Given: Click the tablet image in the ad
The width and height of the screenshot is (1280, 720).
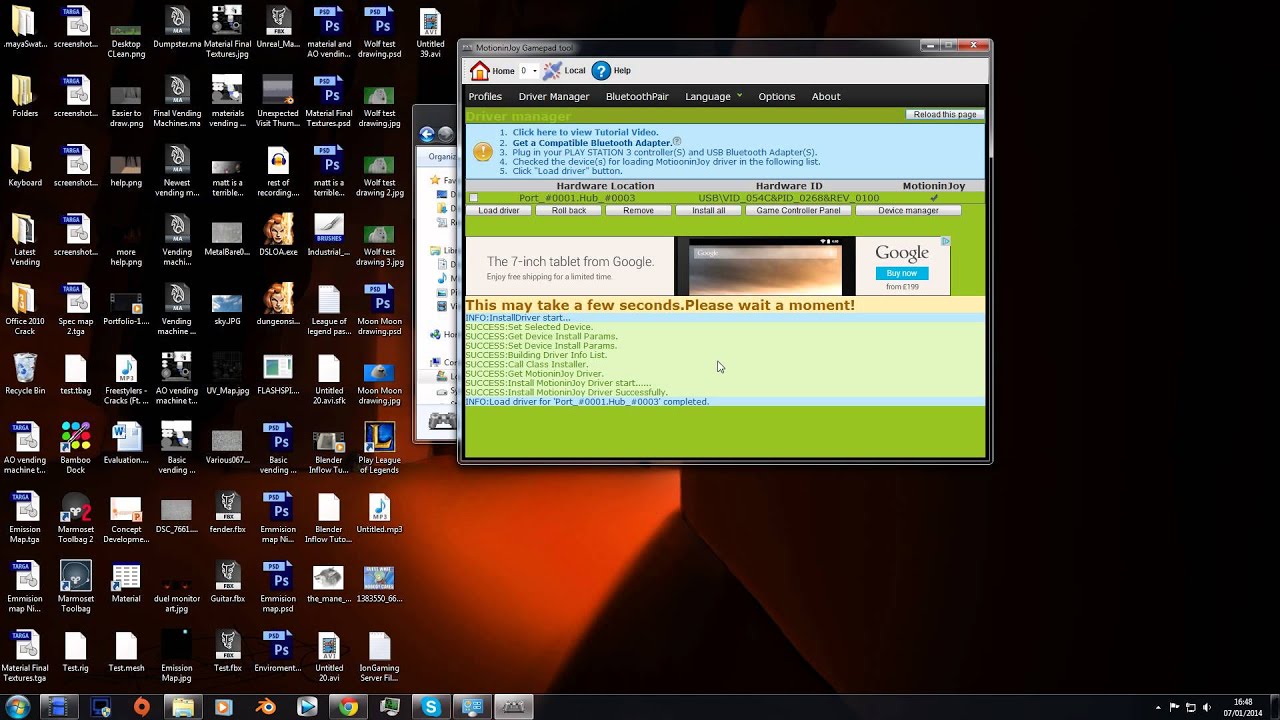Looking at the screenshot, I should (765, 266).
